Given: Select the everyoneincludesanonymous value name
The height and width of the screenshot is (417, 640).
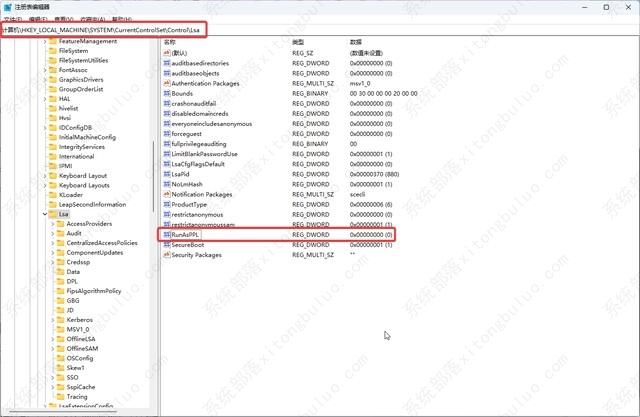Looking at the screenshot, I should click(212, 124).
